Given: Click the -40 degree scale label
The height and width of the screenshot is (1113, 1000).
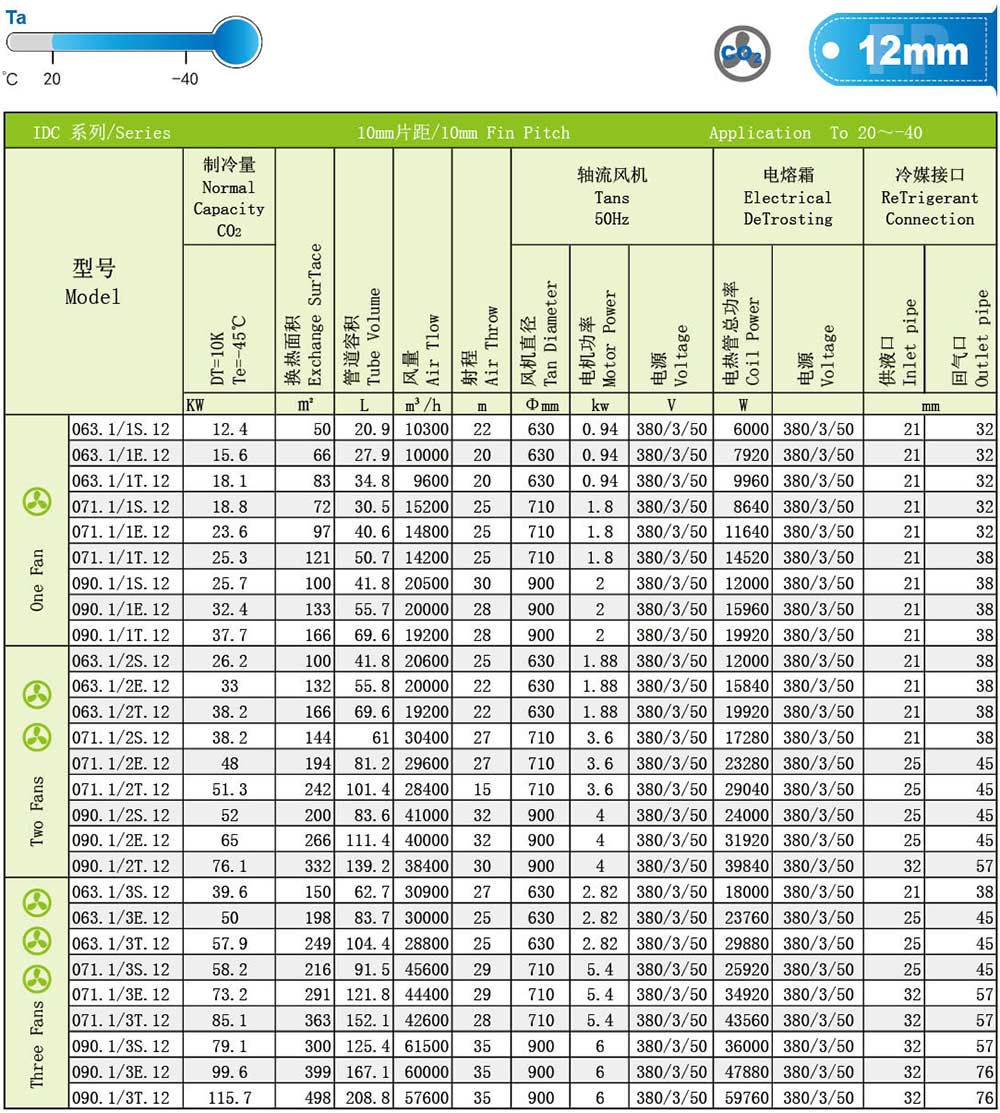Looking at the screenshot, I should [185, 79].
